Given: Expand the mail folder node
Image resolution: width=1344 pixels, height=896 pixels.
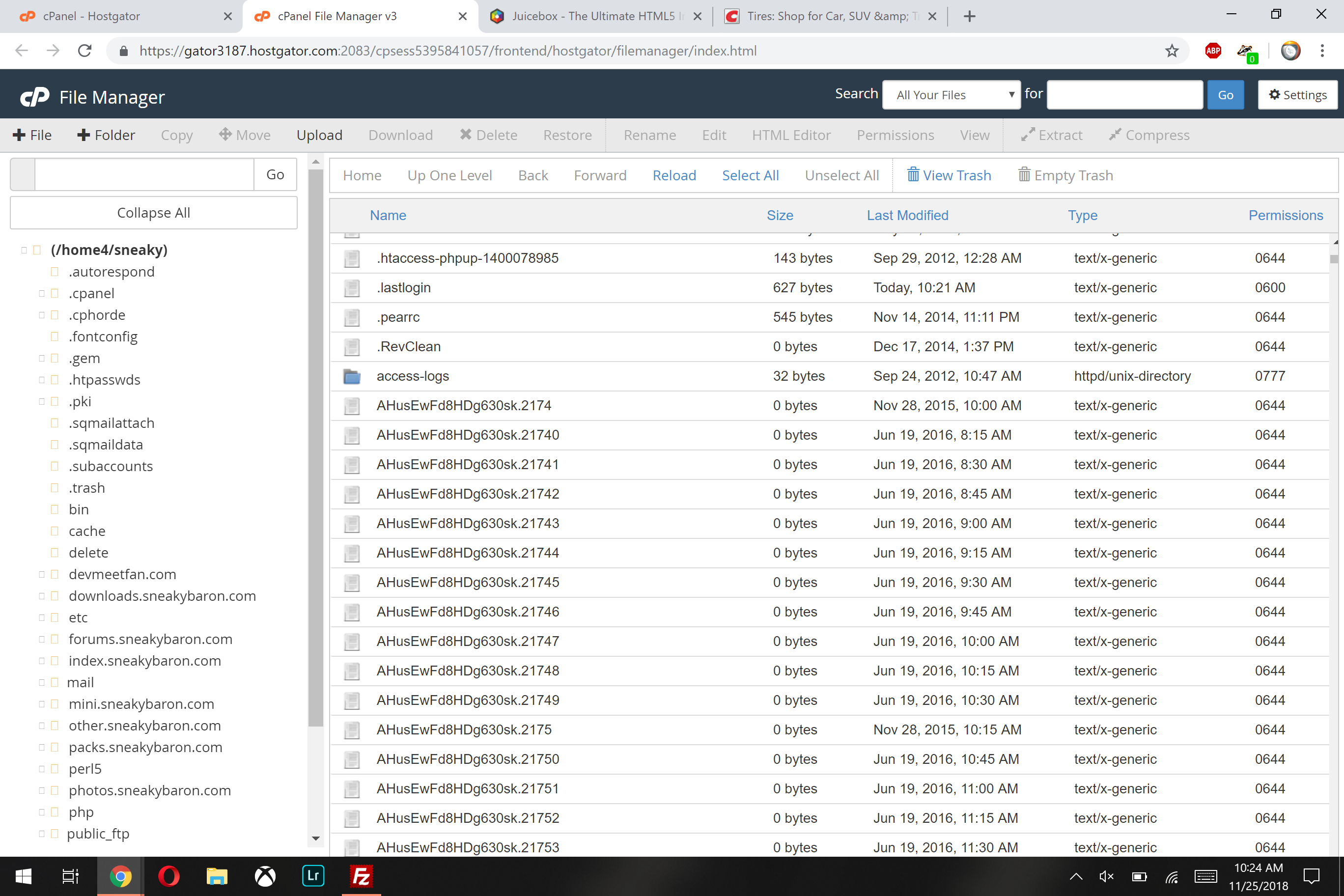Looking at the screenshot, I should click(42, 683).
